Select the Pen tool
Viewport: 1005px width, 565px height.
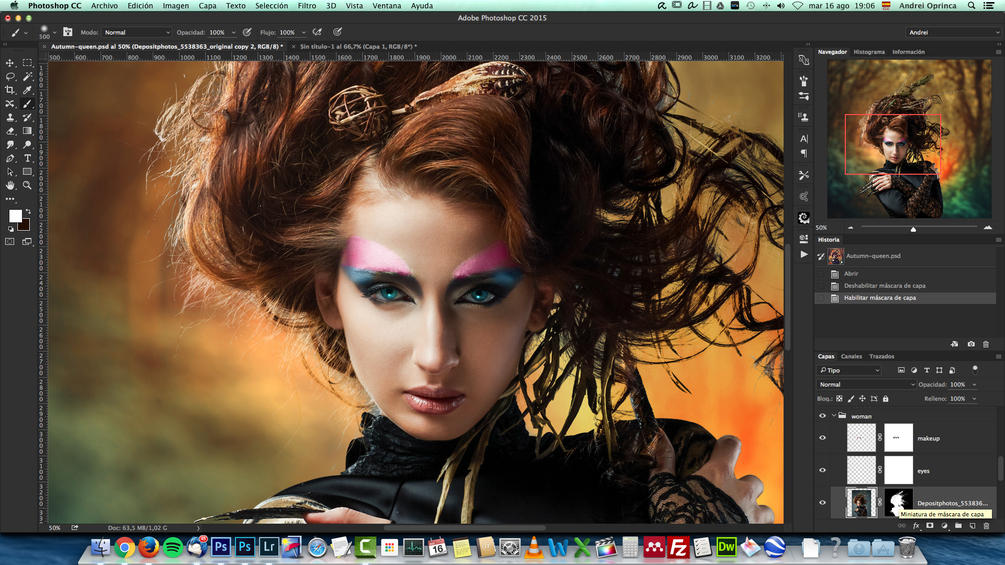(x=10, y=158)
